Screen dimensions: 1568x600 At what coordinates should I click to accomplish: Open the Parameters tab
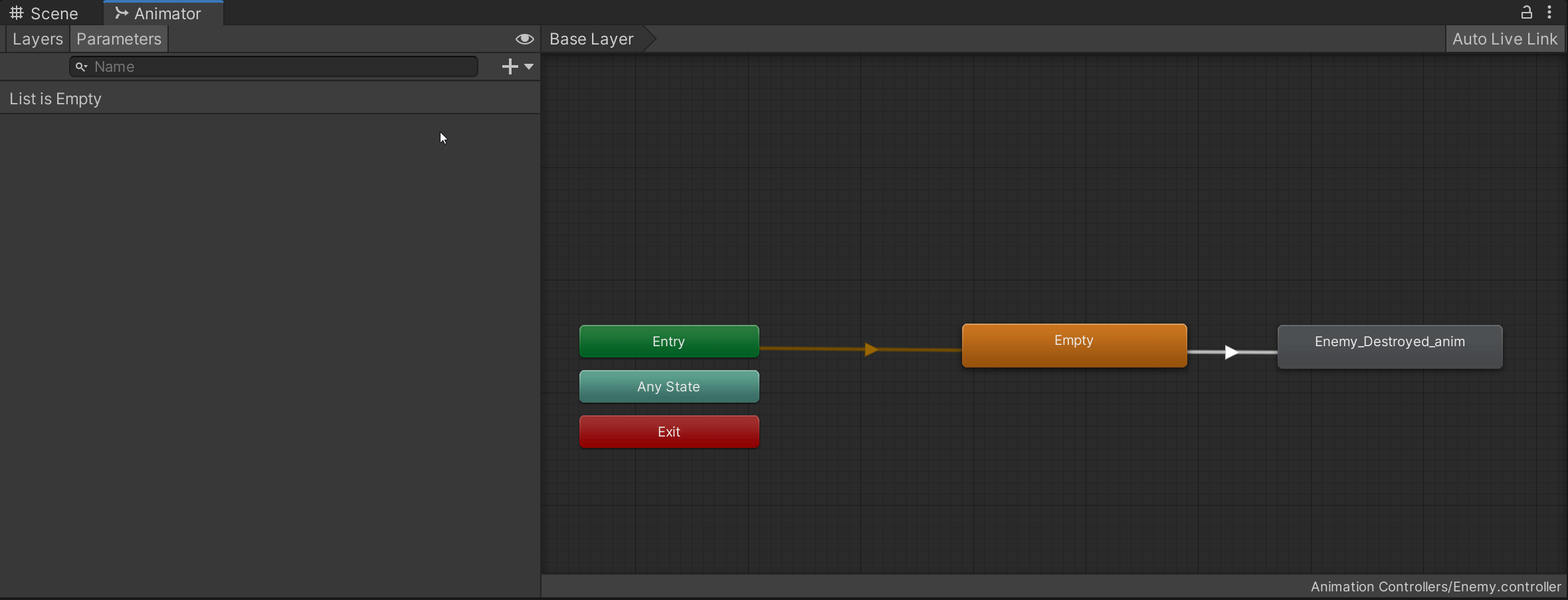[119, 39]
